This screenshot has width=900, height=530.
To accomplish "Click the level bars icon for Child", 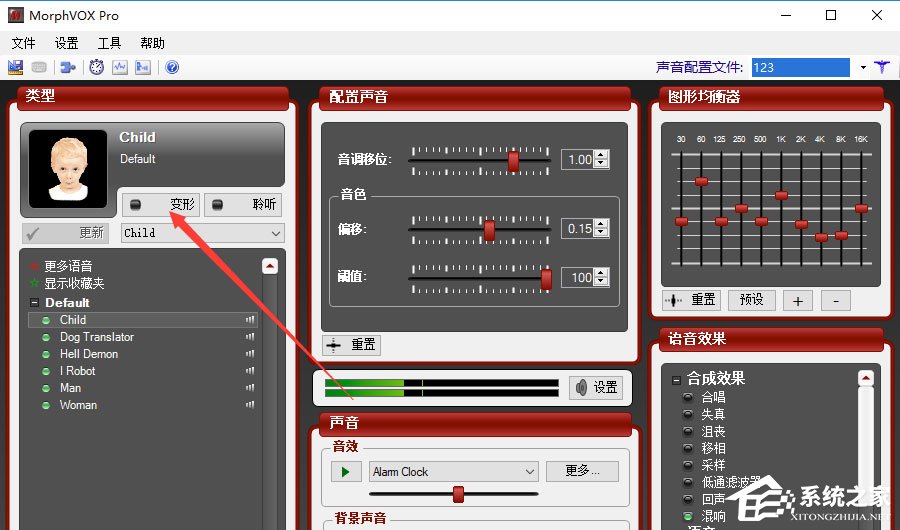I will pos(250,320).
